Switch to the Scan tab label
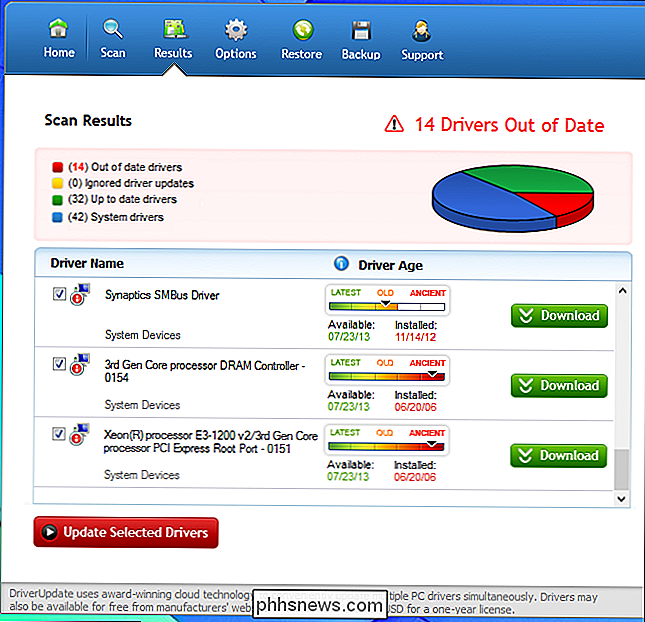Screen dimensions: 645x622 (113, 53)
